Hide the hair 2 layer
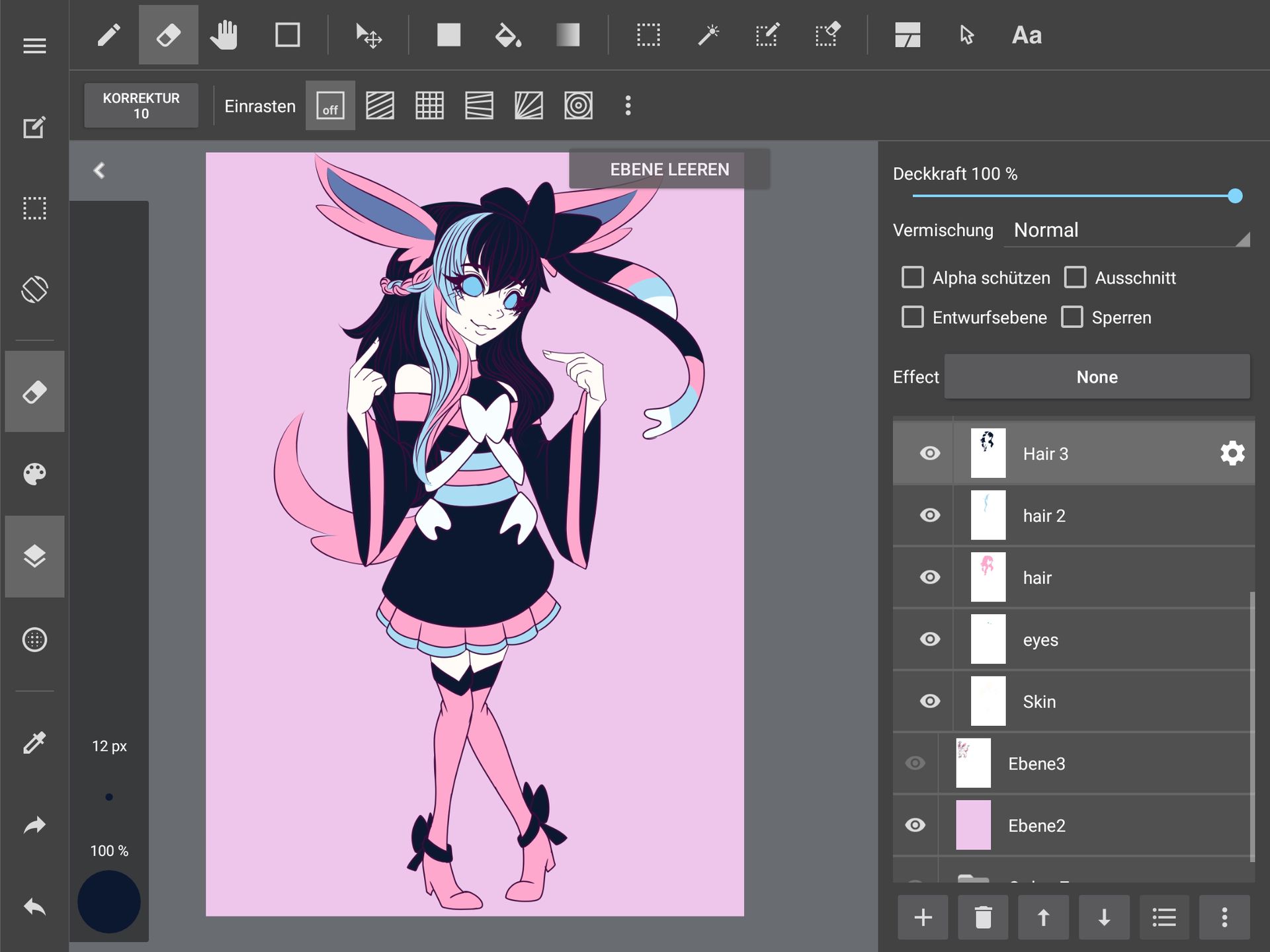This screenshot has width=1270, height=952. [x=929, y=515]
